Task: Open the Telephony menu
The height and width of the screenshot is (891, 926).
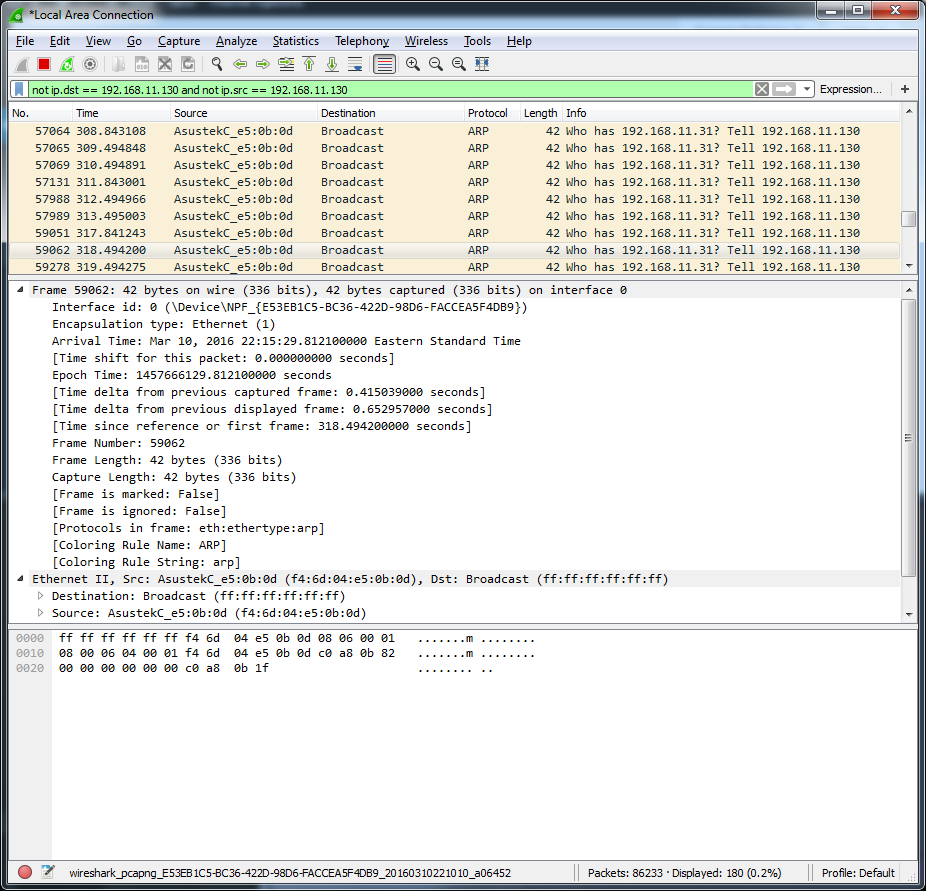Action: click(x=362, y=41)
